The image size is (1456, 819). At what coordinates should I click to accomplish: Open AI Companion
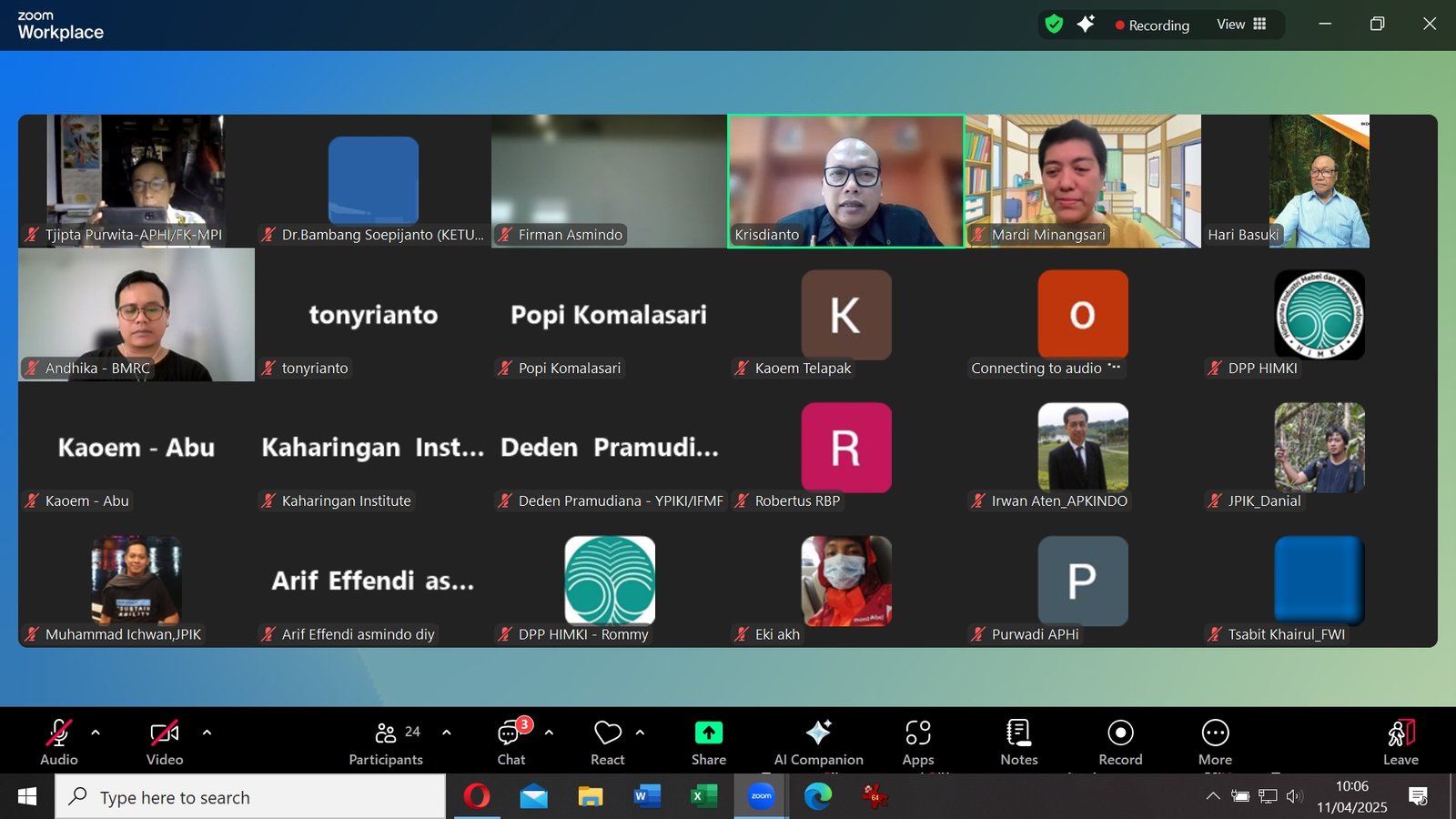pos(819,742)
